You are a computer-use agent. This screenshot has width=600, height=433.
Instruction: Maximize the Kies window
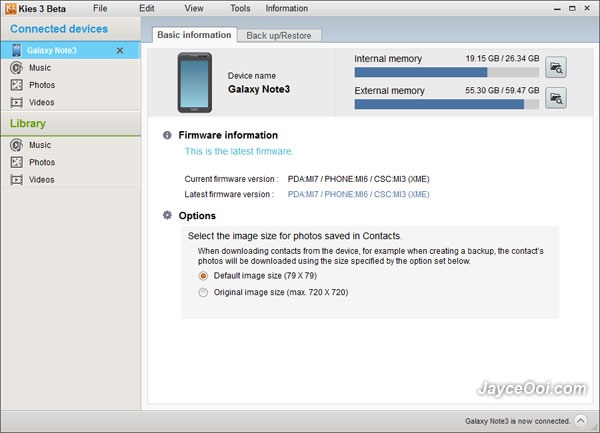click(x=572, y=8)
